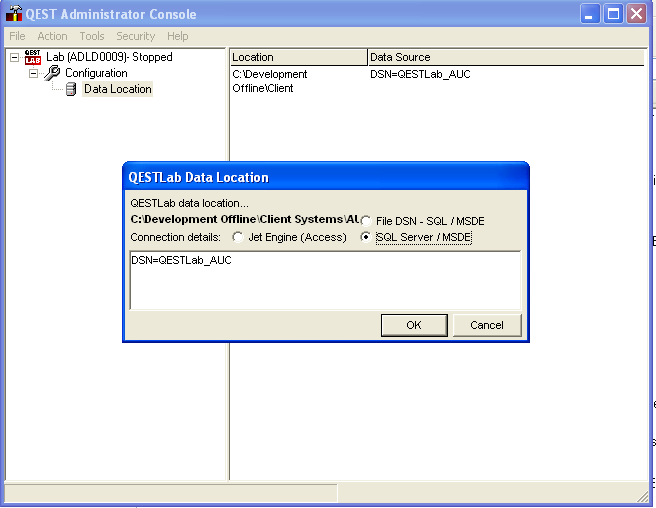Open the Security menu
Screen dimensions: 656x508
136,36
